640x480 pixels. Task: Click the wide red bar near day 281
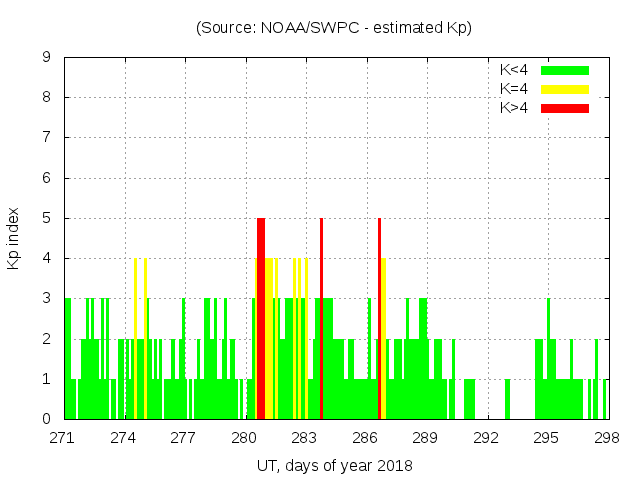pos(261,318)
